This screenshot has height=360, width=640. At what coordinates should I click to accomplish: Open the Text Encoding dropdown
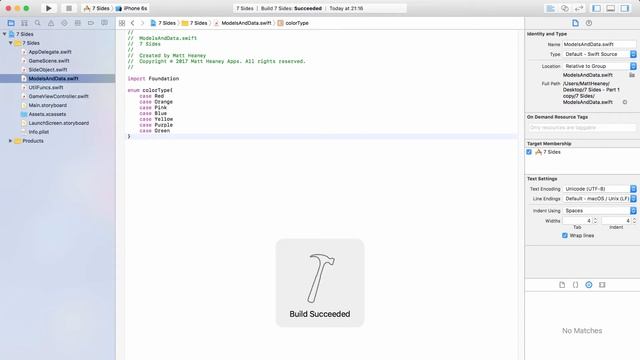click(x=599, y=189)
